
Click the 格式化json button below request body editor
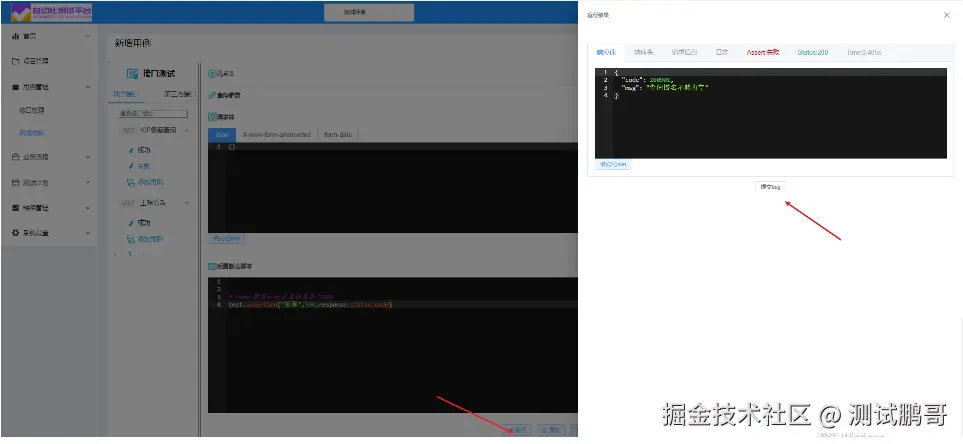click(227, 238)
